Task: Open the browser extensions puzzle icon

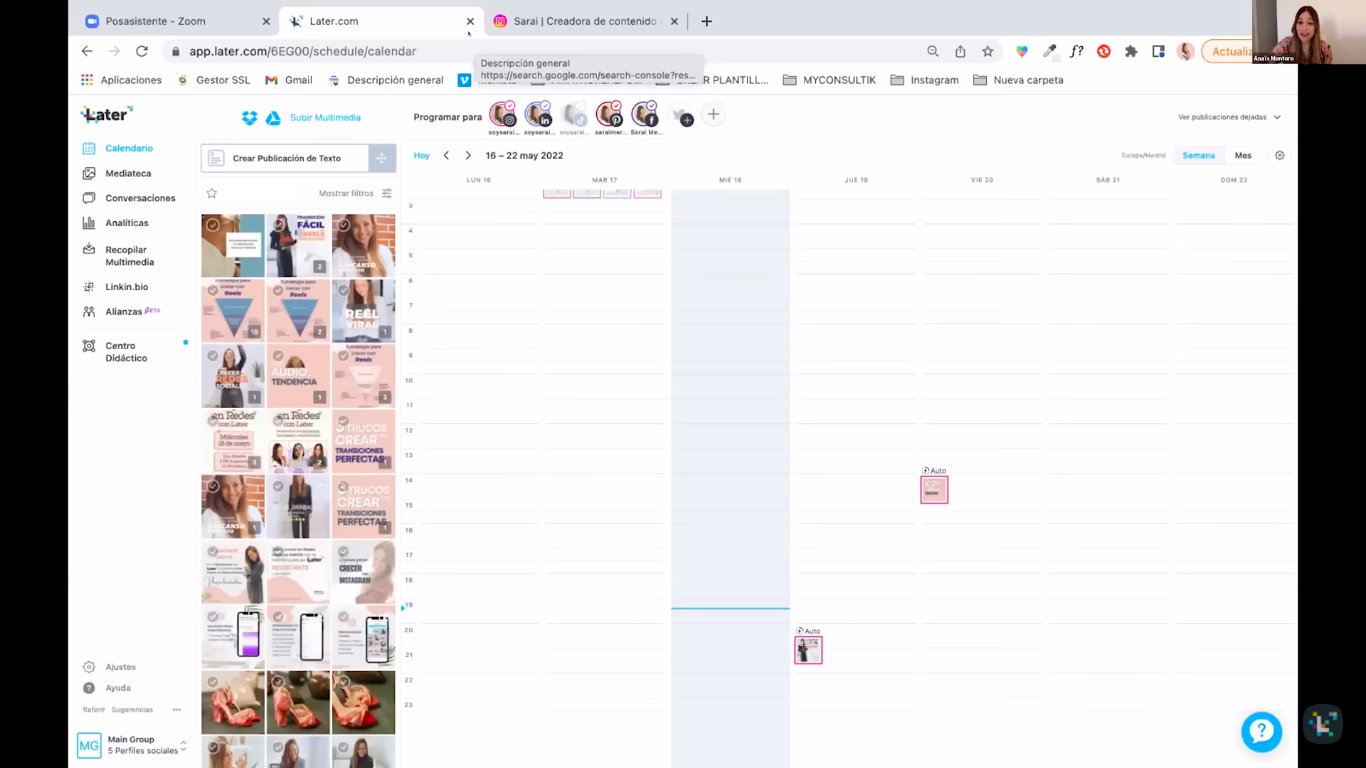Action: 1131,51
